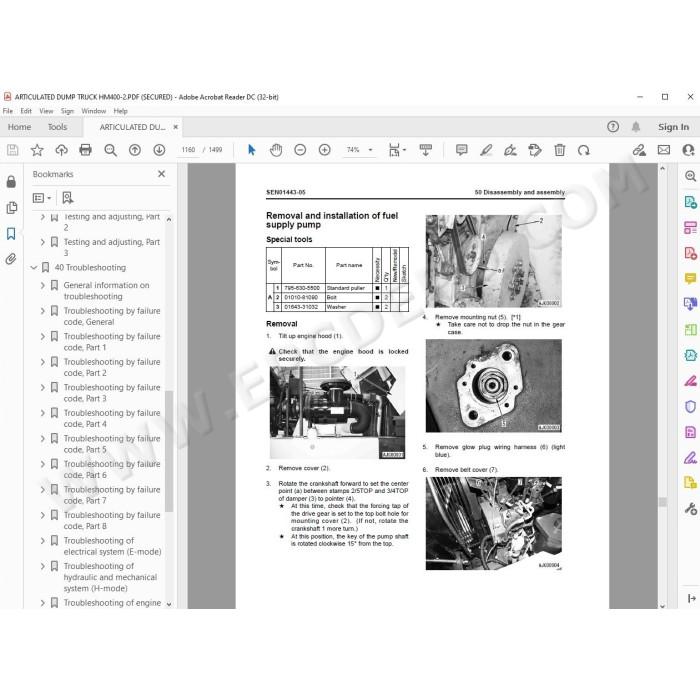The width and height of the screenshot is (700, 700).
Task: Expand Troubleshooting by failure code, Part 1
Action: [x=43, y=336]
